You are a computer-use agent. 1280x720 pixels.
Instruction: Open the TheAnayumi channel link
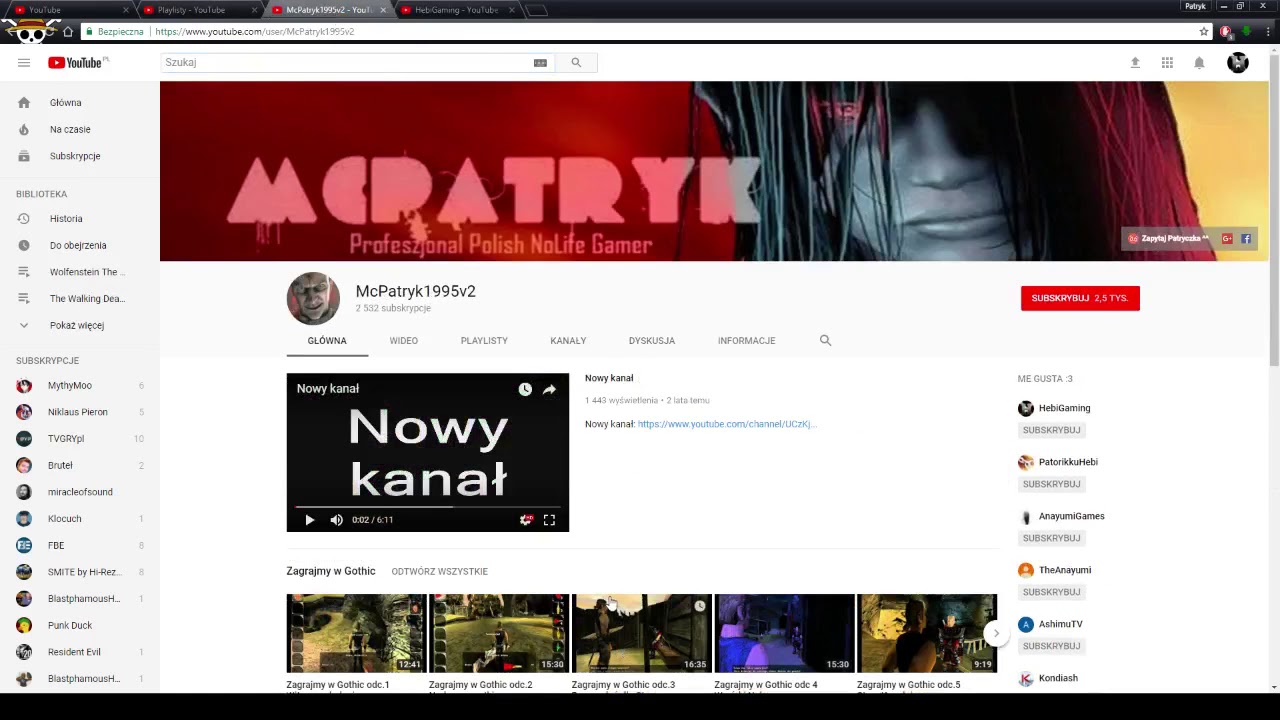pos(1065,570)
